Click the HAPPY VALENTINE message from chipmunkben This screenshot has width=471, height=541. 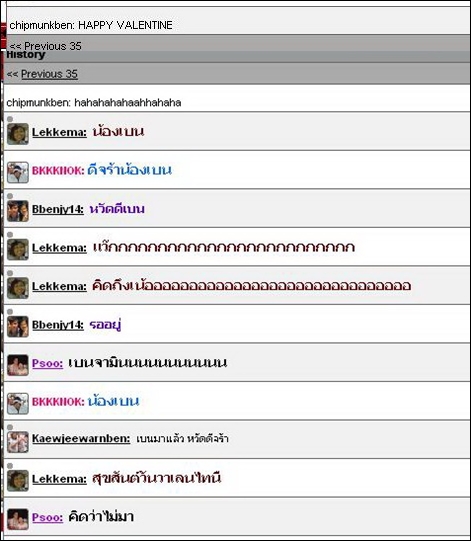[x=91, y=25]
